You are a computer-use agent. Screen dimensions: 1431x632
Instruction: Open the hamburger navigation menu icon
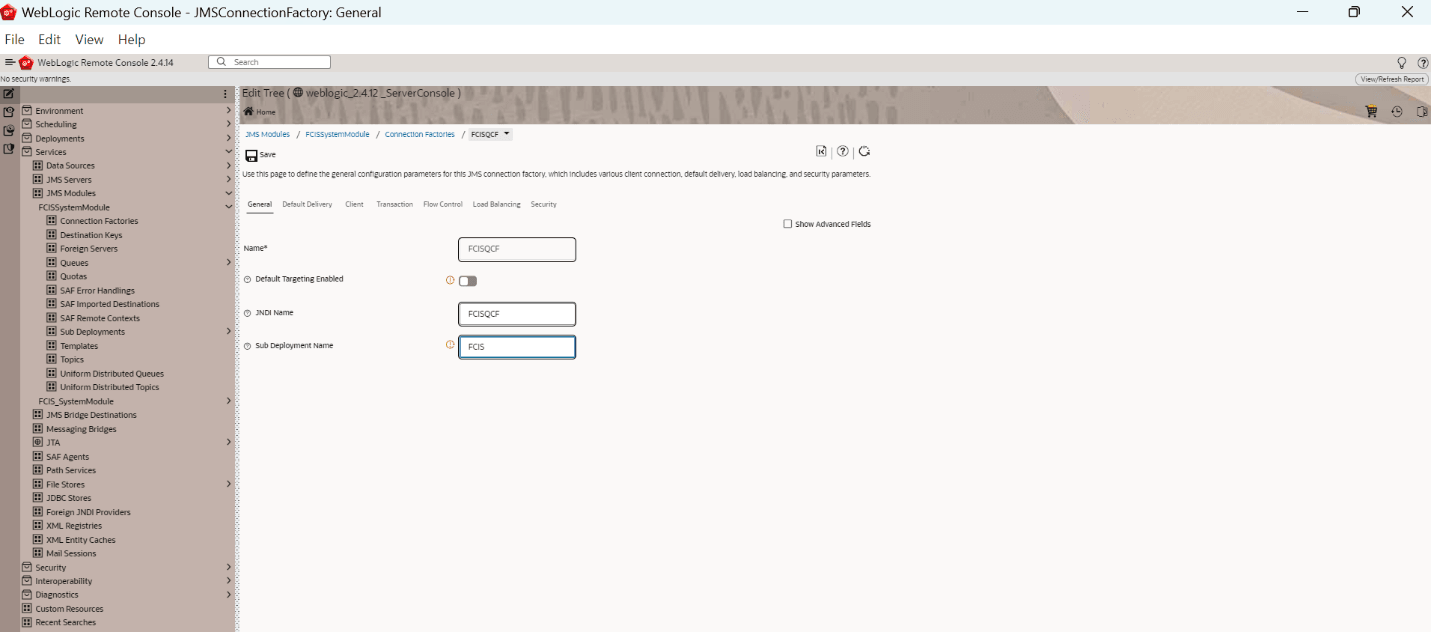pyautogui.click(x=10, y=62)
